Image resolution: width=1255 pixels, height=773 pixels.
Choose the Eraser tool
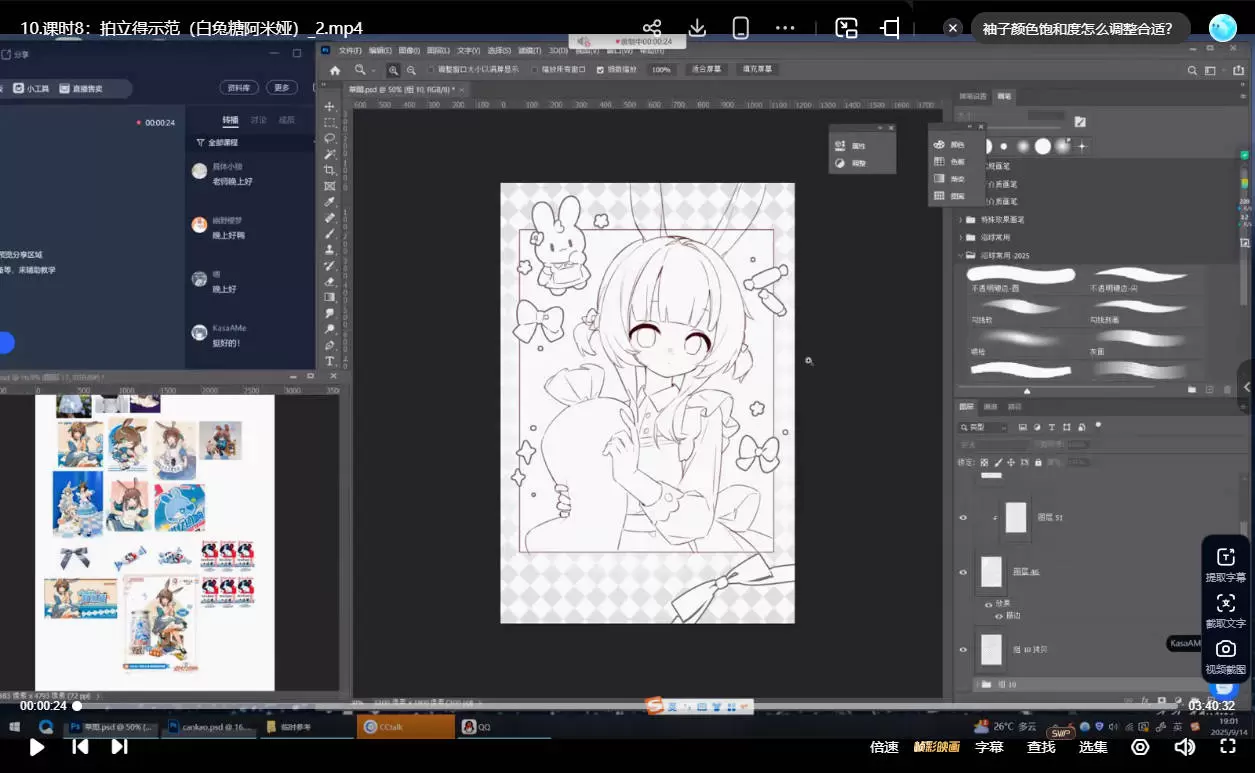(x=330, y=281)
